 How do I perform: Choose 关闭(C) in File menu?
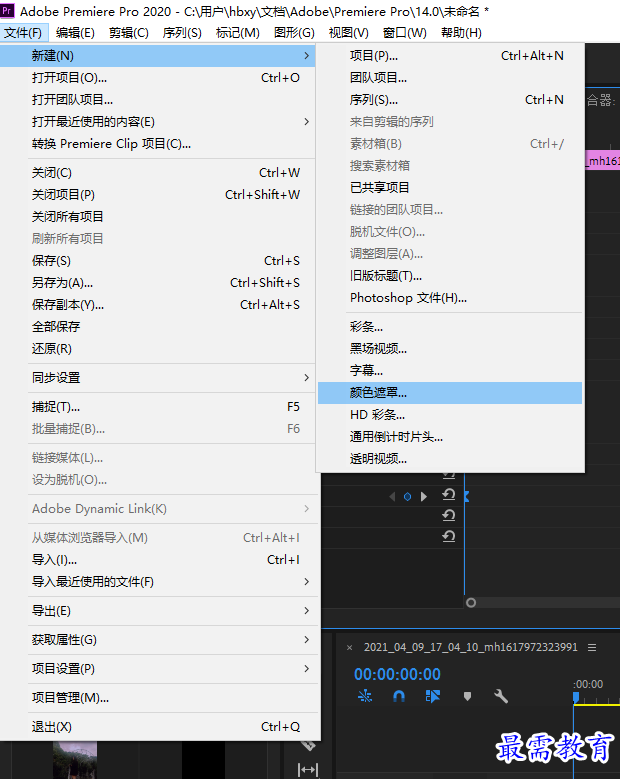[x=158, y=173]
